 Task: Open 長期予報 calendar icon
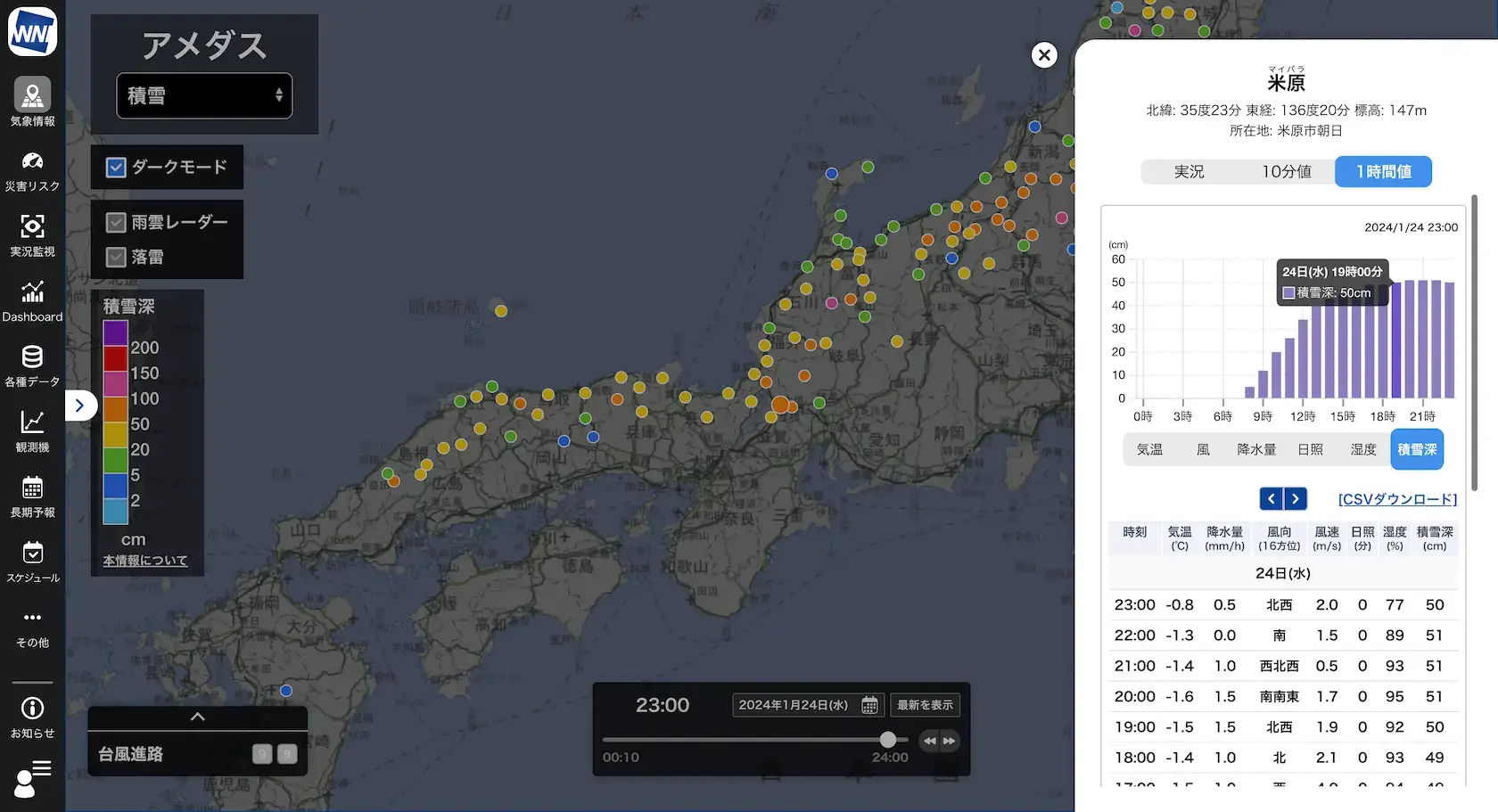tap(32, 496)
